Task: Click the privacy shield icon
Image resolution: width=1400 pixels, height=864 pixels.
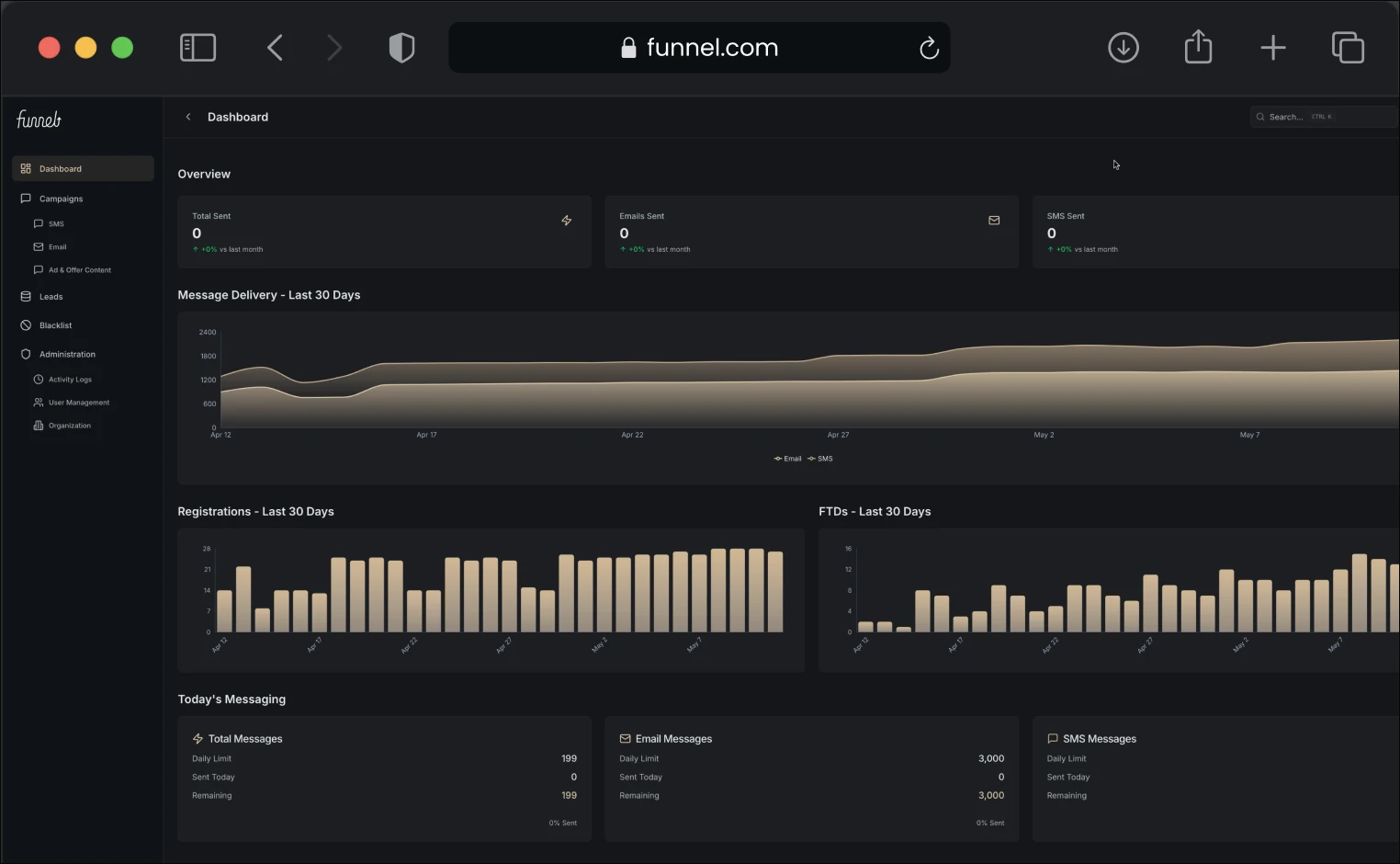Action: pyautogui.click(x=401, y=48)
